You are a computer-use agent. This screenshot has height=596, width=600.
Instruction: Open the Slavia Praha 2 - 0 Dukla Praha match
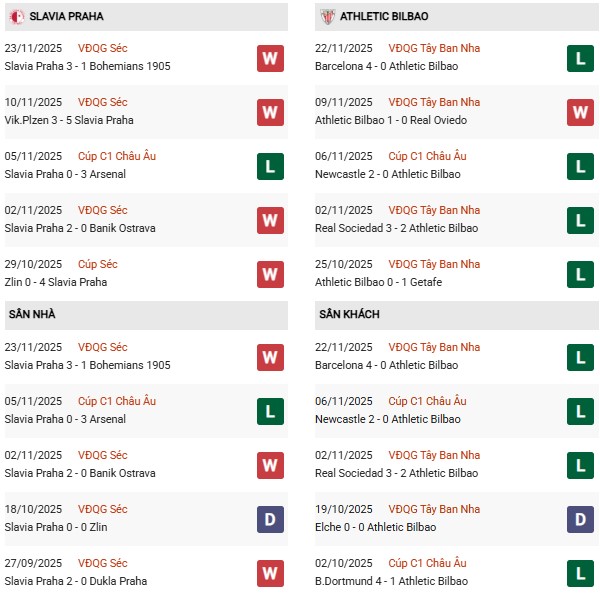tap(75, 581)
